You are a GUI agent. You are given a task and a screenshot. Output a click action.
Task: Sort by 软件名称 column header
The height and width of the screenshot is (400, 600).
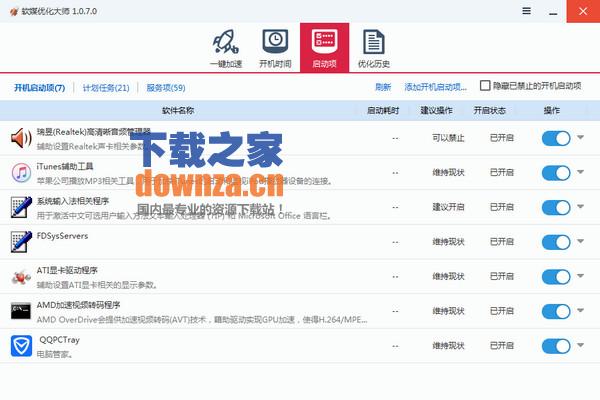pos(178,111)
